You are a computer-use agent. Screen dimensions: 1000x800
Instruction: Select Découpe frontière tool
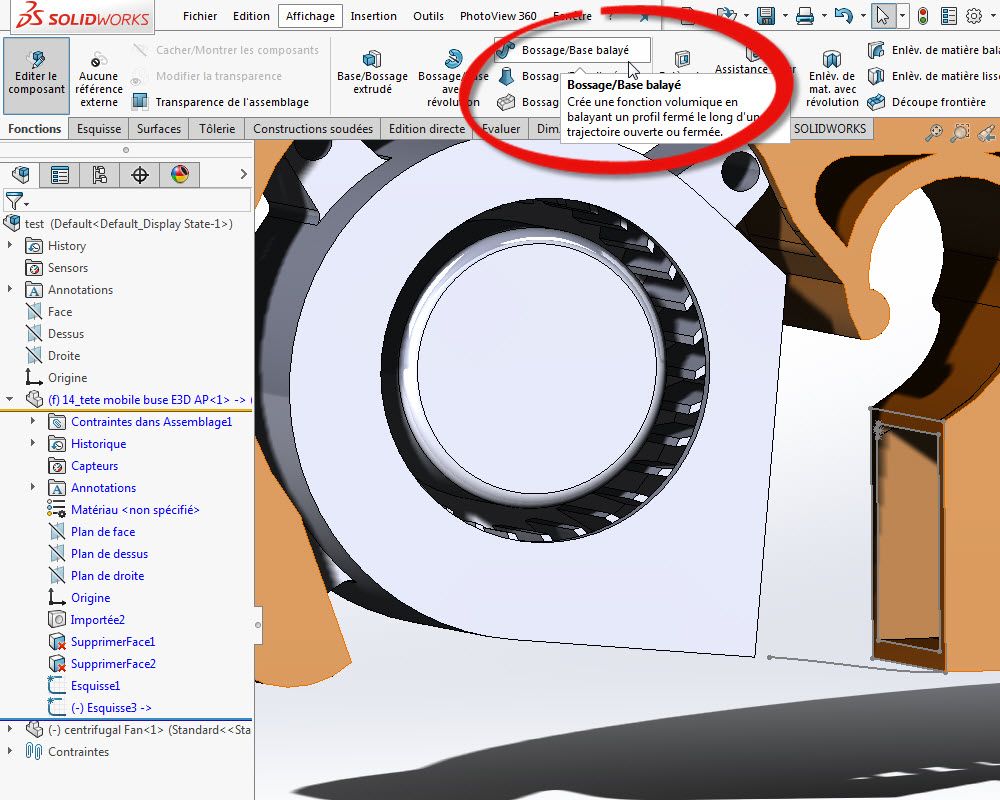point(927,101)
